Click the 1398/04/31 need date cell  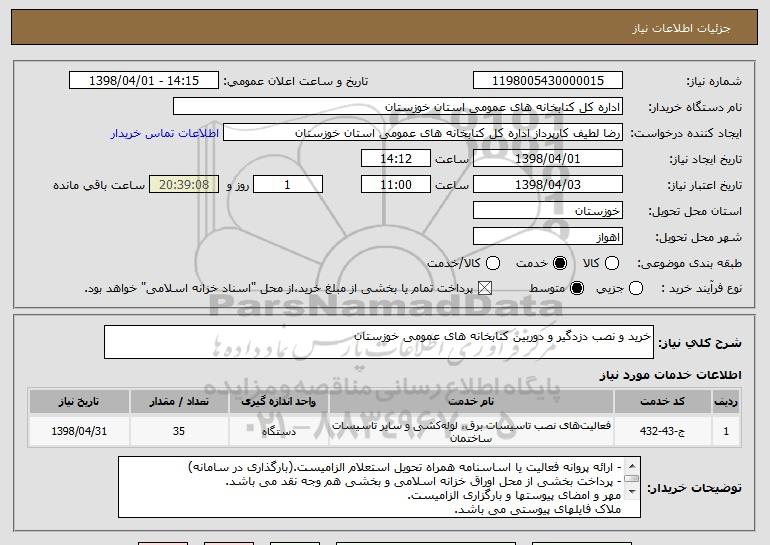(x=79, y=431)
